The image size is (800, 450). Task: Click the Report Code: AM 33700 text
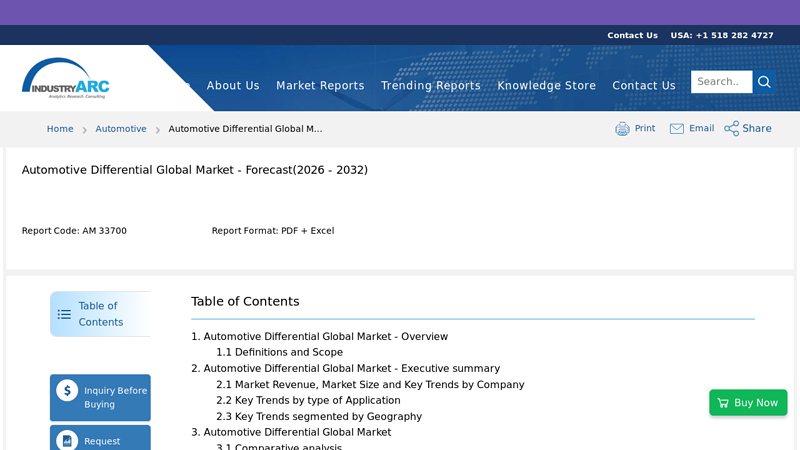74,231
